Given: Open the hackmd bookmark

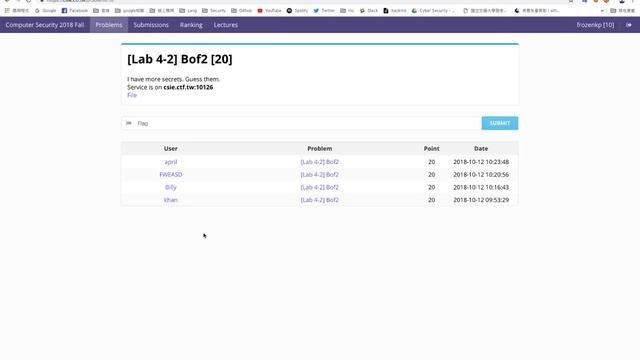Looking at the screenshot, I should [395, 11].
